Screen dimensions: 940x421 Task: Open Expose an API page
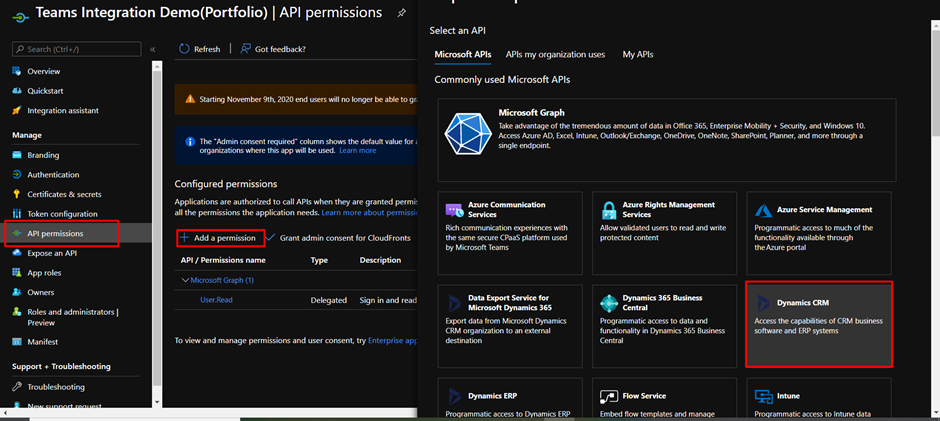coord(52,253)
